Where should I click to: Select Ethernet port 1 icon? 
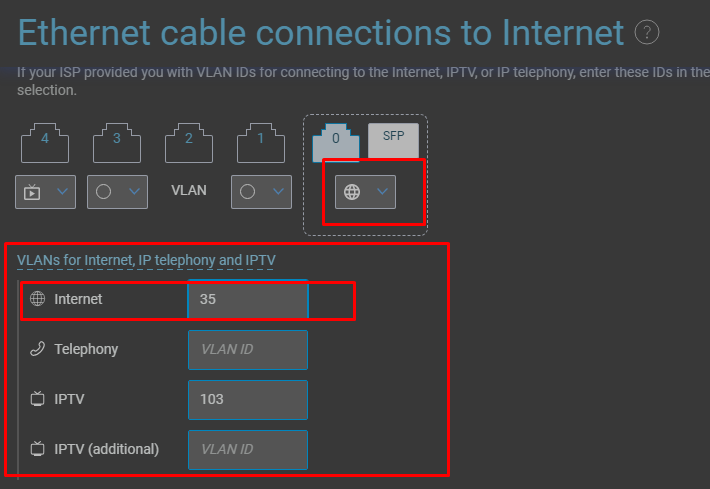[261, 143]
